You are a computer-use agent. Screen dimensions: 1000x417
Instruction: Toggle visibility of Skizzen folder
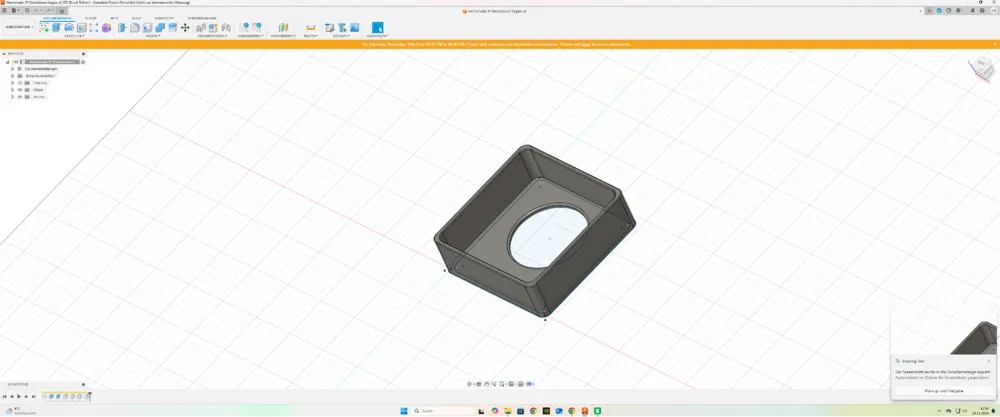[x=20, y=97]
